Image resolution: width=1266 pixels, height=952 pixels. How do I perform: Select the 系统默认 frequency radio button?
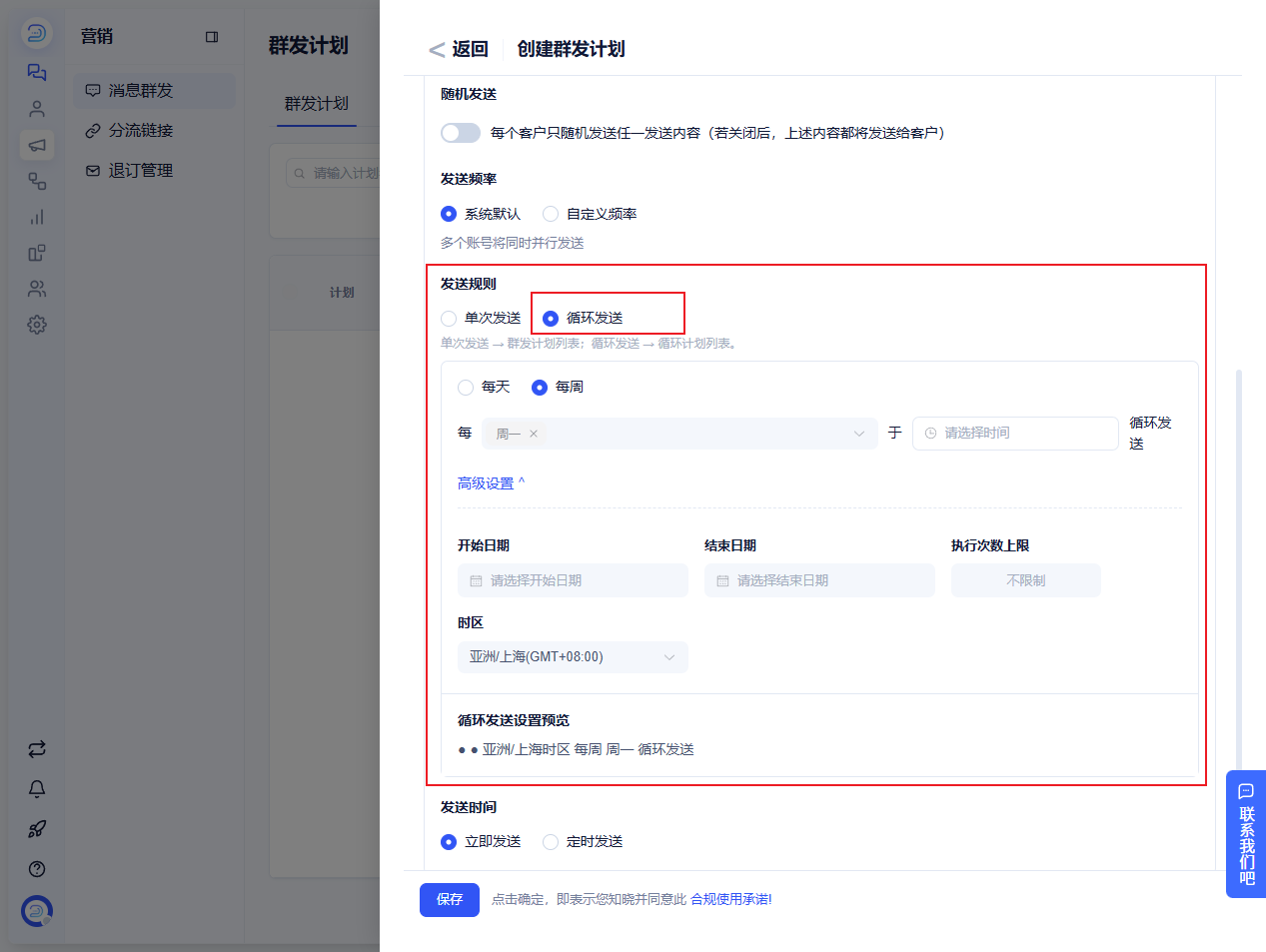[x=449, y=214]
